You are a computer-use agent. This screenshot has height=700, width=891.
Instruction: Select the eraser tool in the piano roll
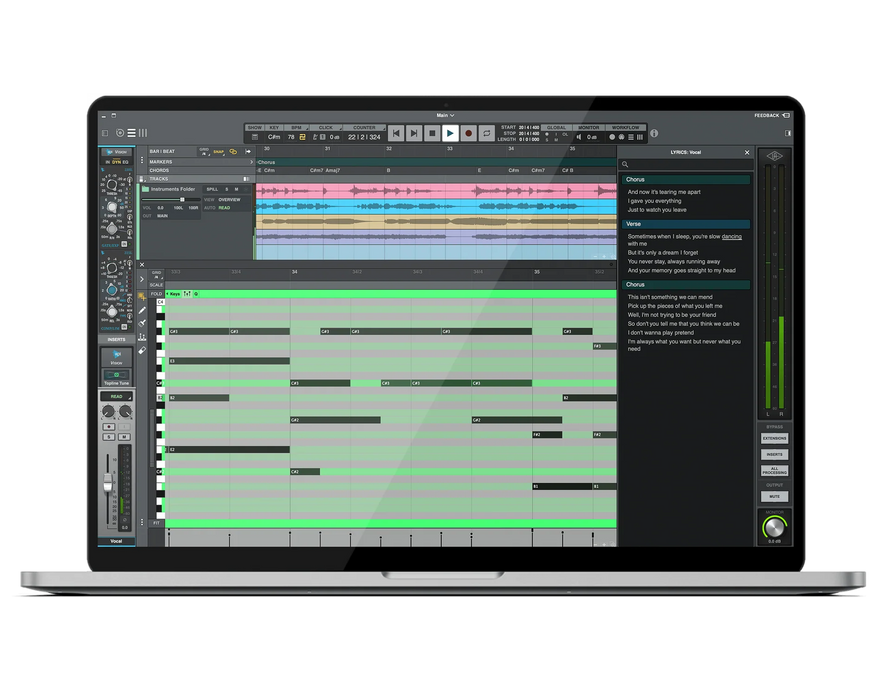point(142,351)
